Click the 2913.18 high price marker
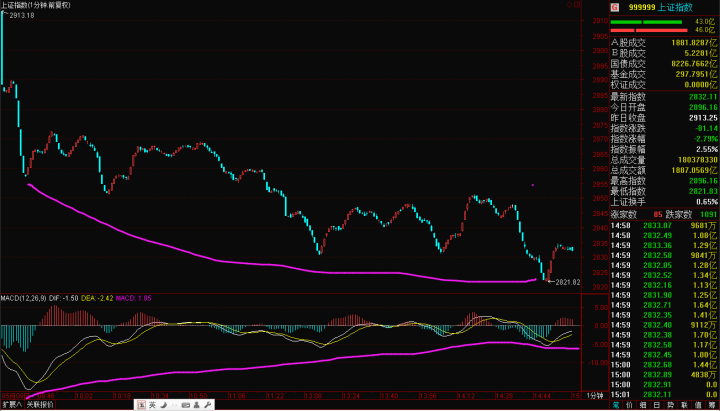720x411 pixels. pyautogui.click(x=21, y=16)
